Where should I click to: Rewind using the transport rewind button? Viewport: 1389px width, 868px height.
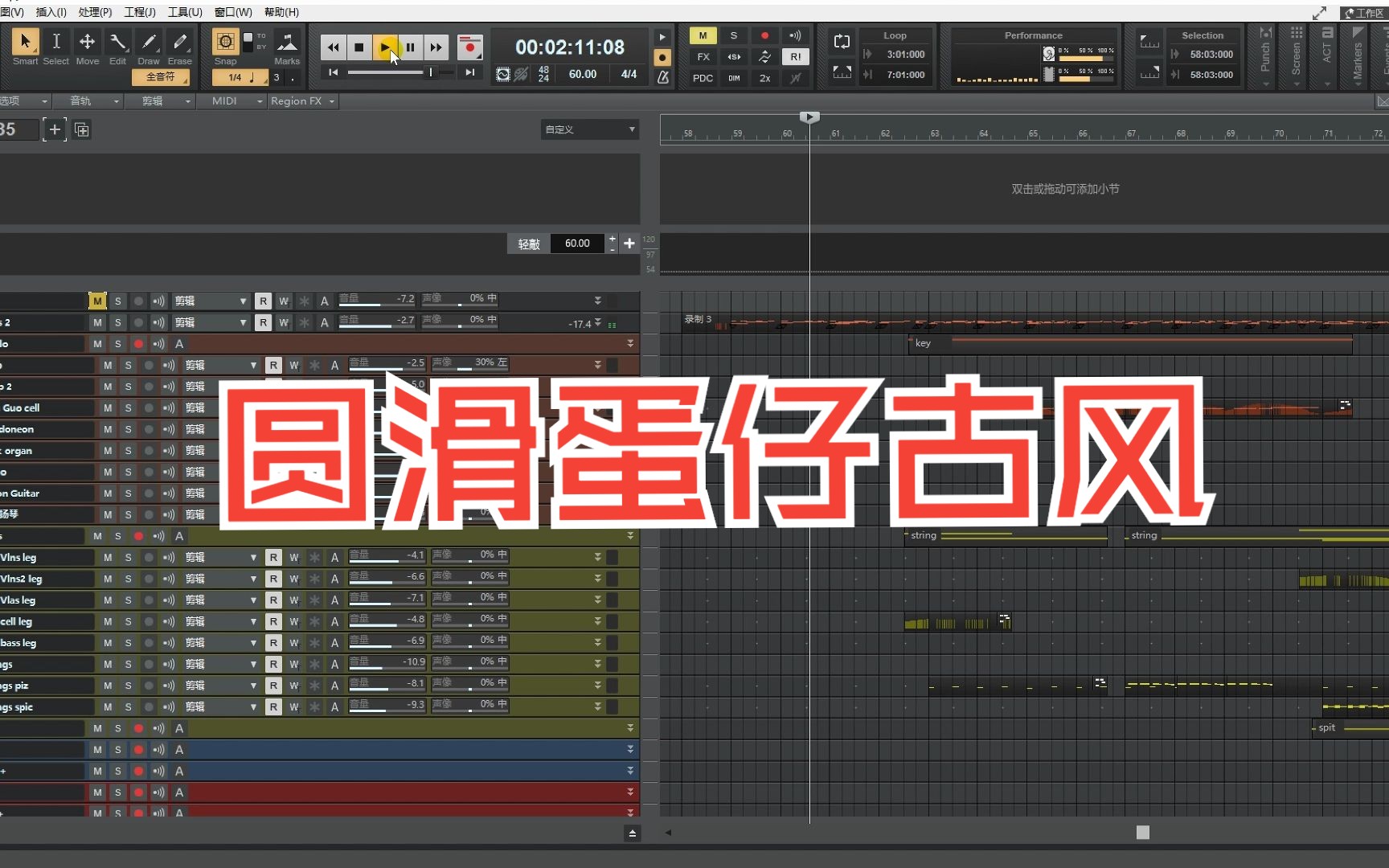[333, 47]
